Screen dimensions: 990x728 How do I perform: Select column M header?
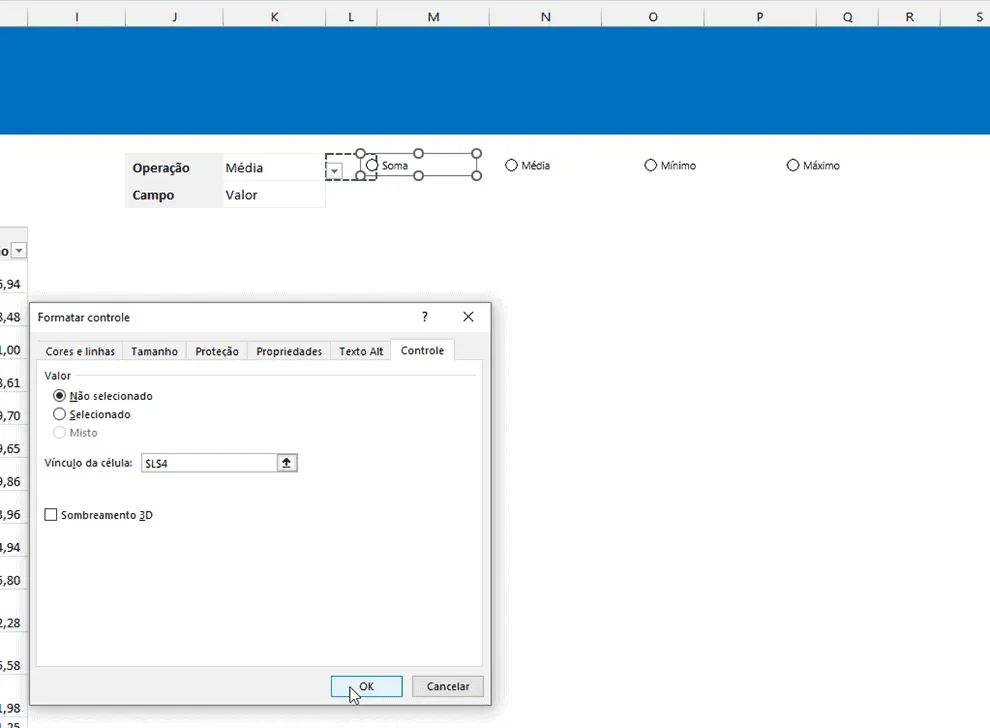(433, 17)
